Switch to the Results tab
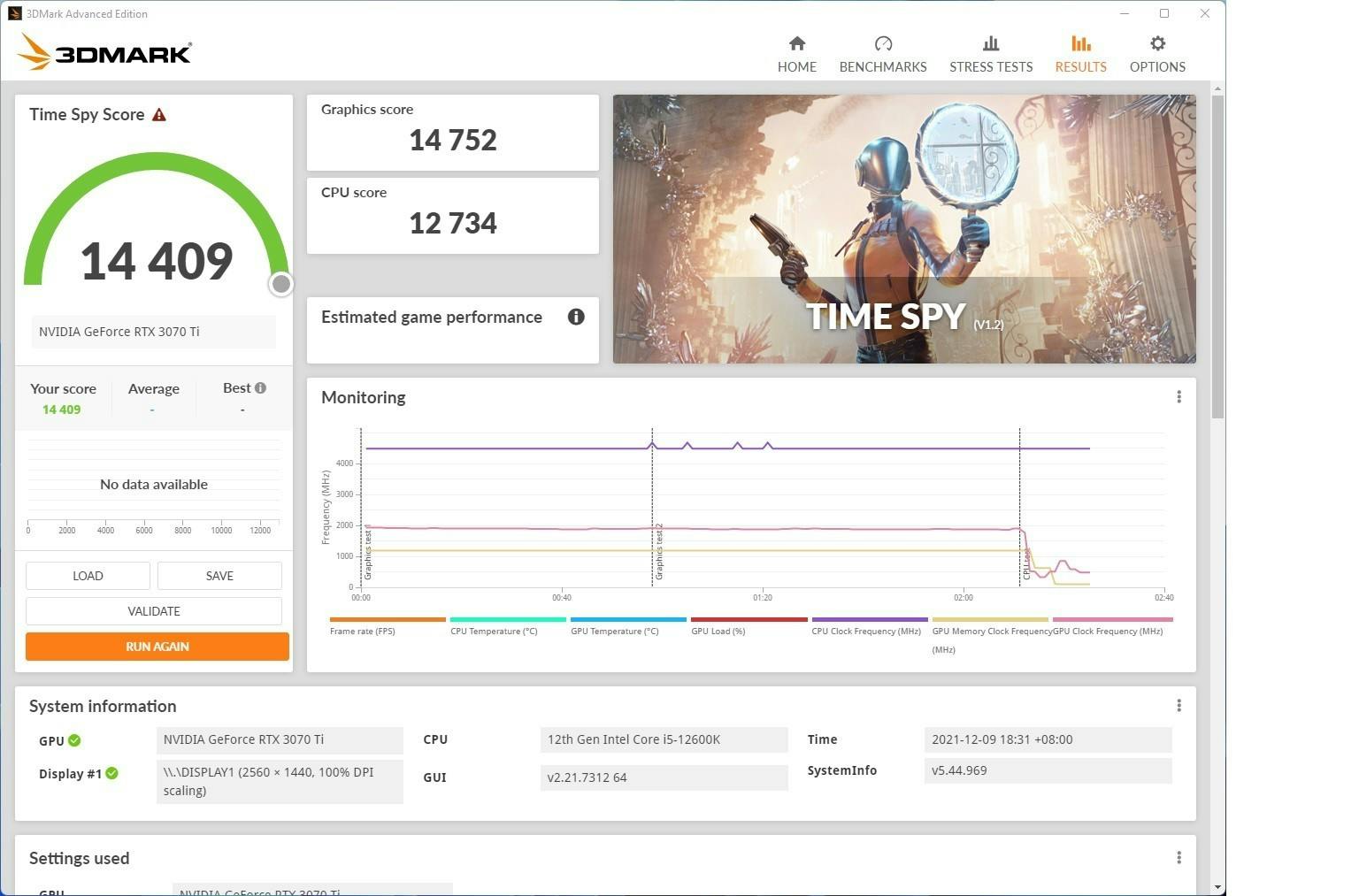1359x896 pixels. coord(1080,54)
